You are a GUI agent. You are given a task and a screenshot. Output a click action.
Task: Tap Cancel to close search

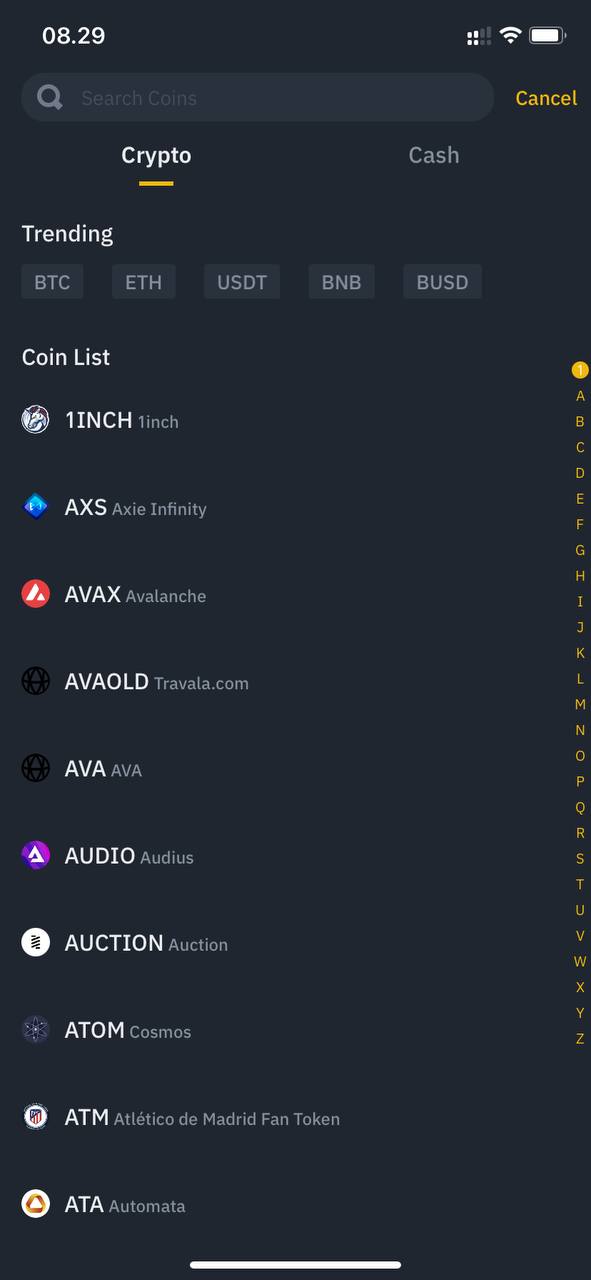point(546,98)
